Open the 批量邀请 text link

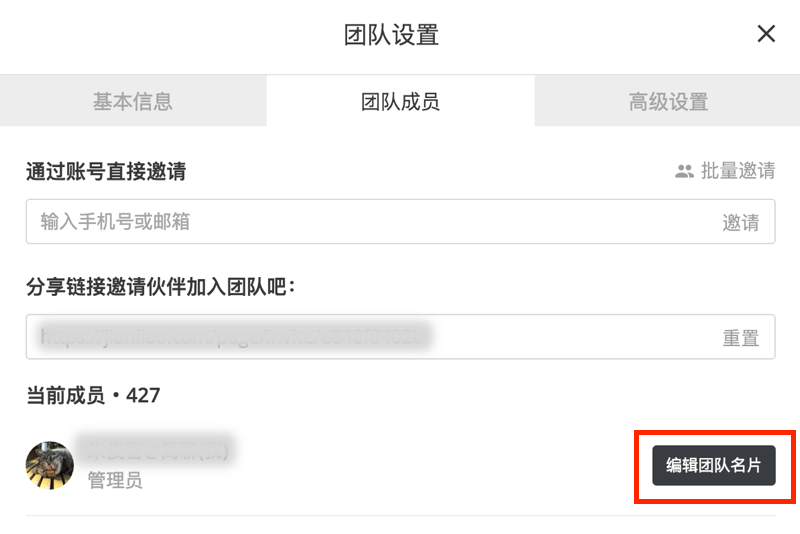click(x=738, y=171)
